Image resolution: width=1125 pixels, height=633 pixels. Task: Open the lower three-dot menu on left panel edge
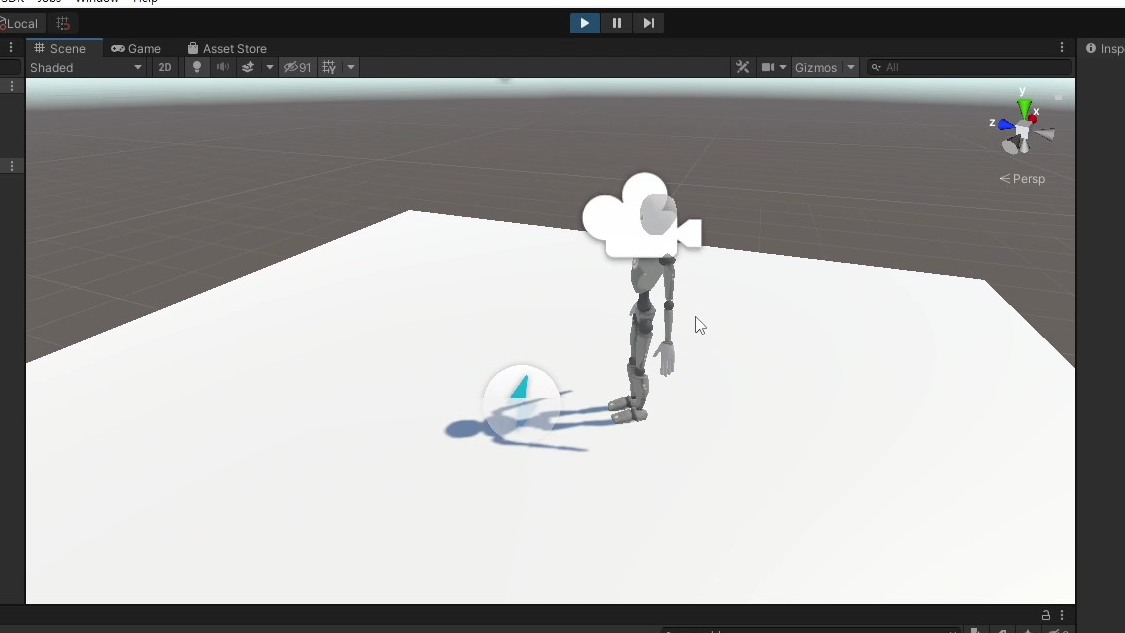point(11,166)
